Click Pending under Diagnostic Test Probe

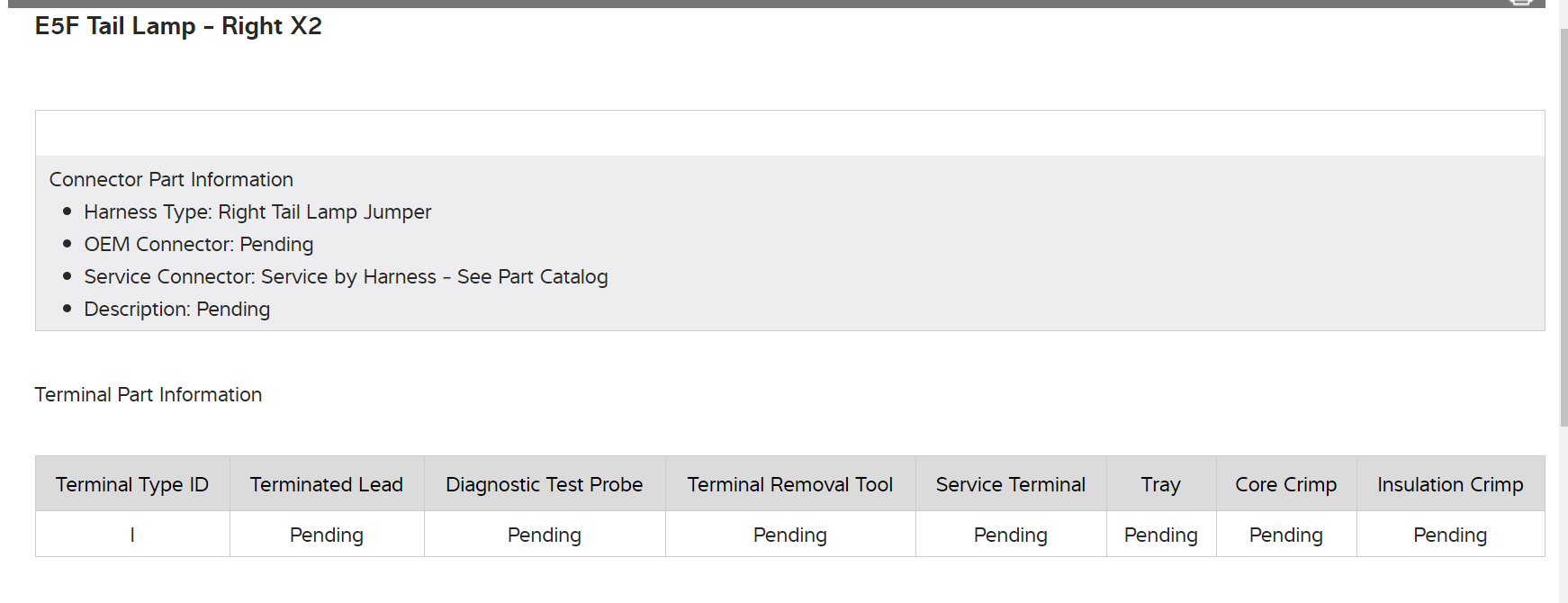pos(545,535)
